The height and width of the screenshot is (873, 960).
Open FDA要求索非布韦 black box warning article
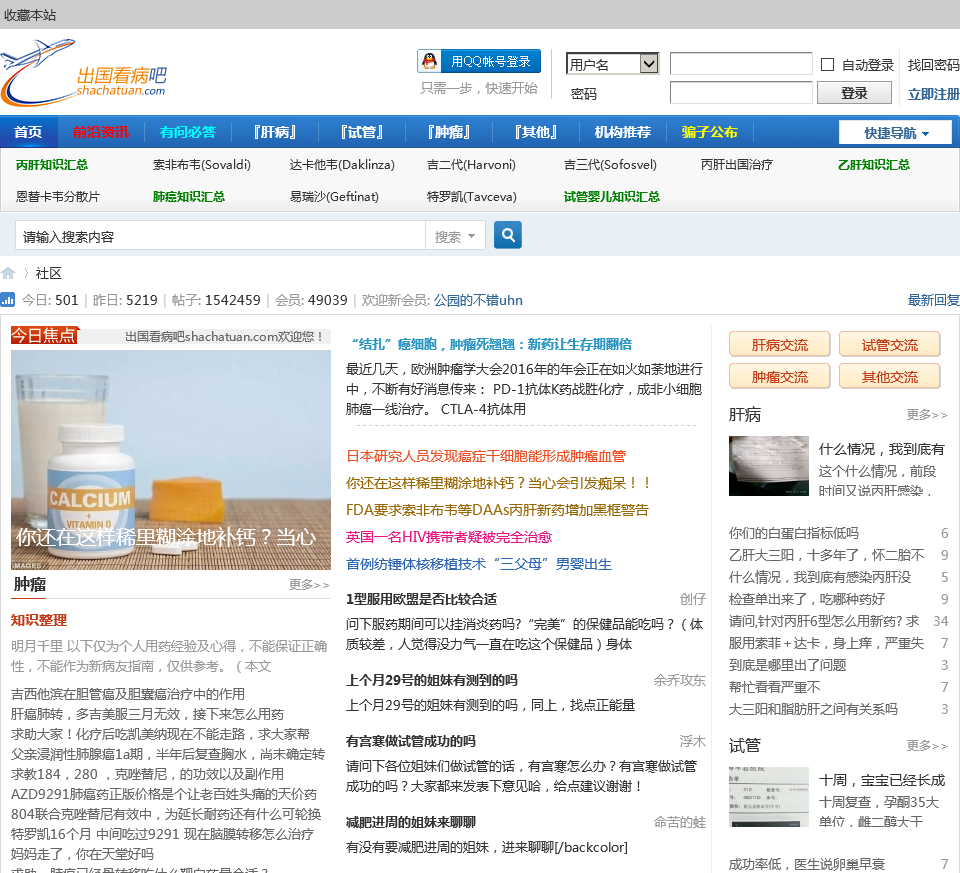(497, 510)
